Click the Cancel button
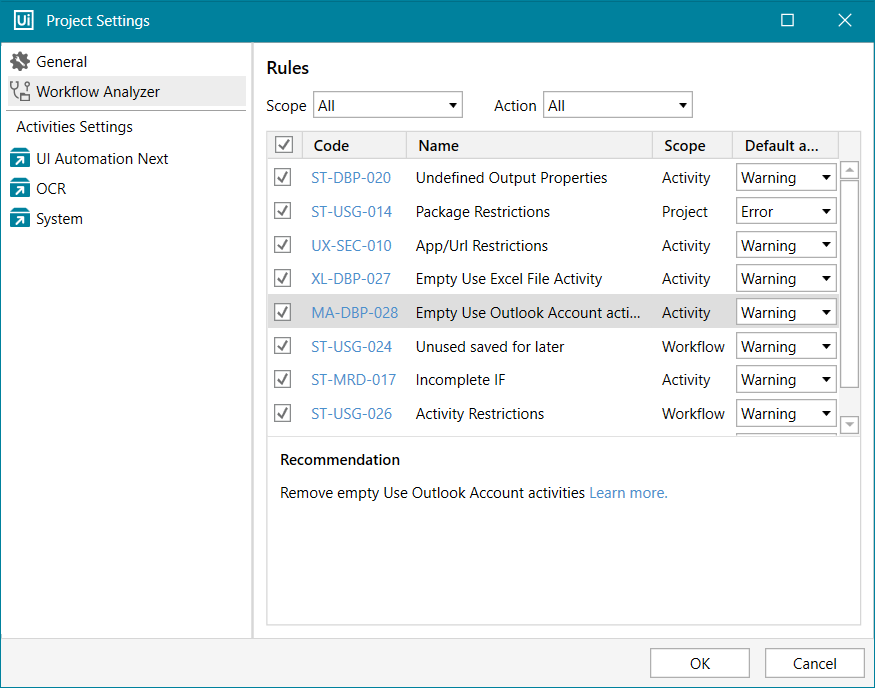Screen dimensions: 875x688 [814, 663]
